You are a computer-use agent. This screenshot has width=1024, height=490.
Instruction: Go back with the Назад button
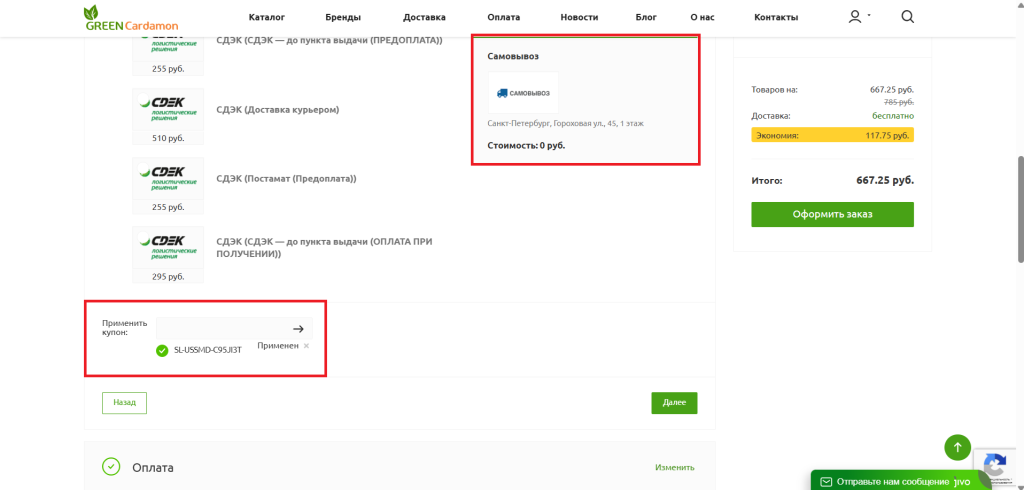pyautogui.click(x=124, y=403)
